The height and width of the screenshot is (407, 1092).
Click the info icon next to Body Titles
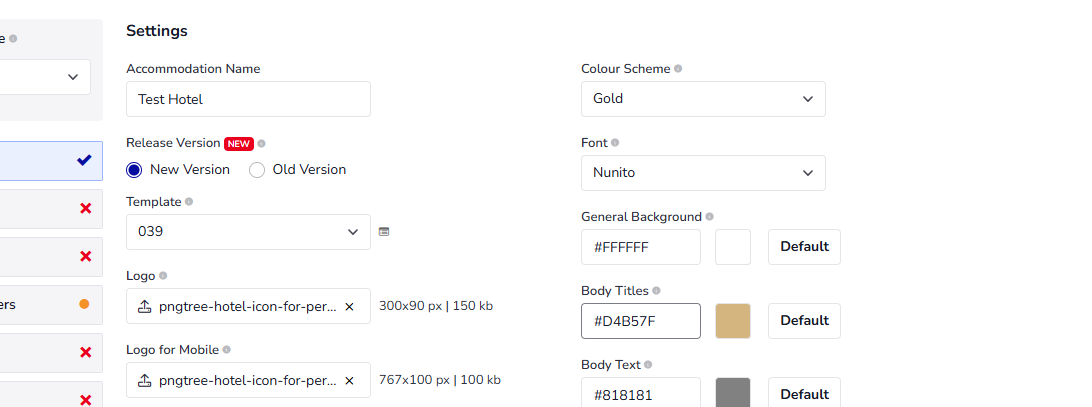[x=656, y=291]
